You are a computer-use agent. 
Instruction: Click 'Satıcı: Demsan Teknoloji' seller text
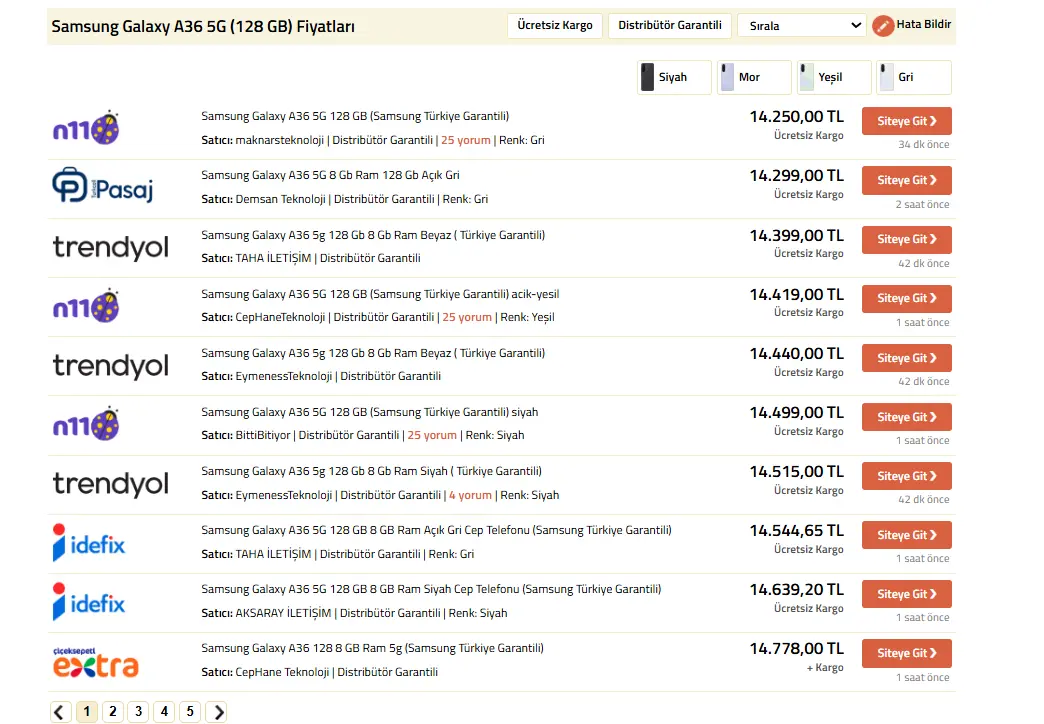coord(264,199)
